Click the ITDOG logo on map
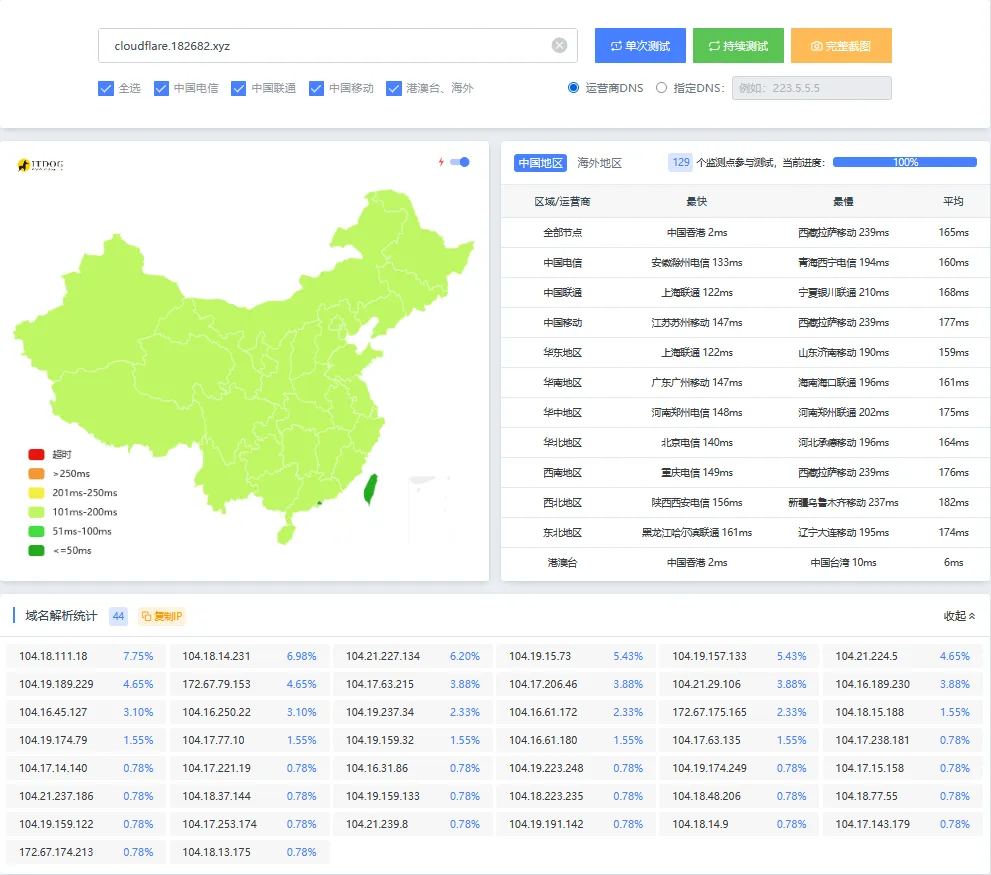Viewport: 991px width, 875px height. [x=40, y=165]
